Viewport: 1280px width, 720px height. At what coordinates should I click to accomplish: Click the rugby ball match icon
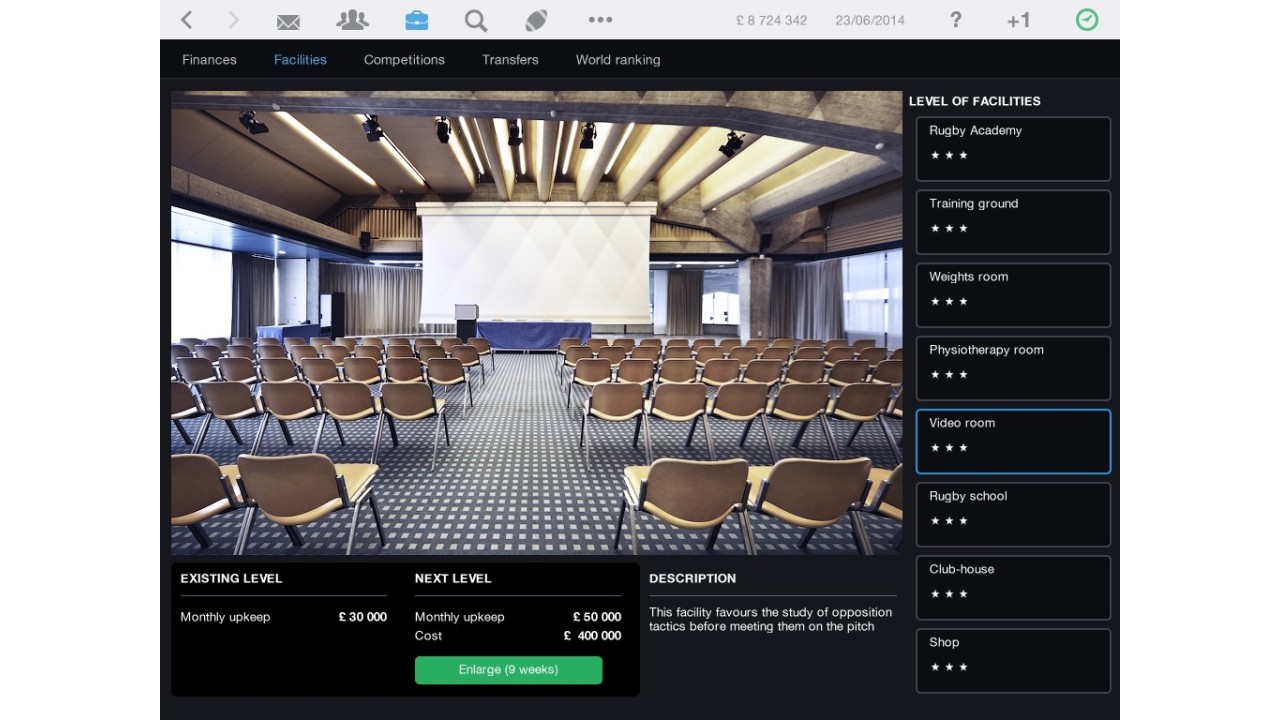[536, 20]
